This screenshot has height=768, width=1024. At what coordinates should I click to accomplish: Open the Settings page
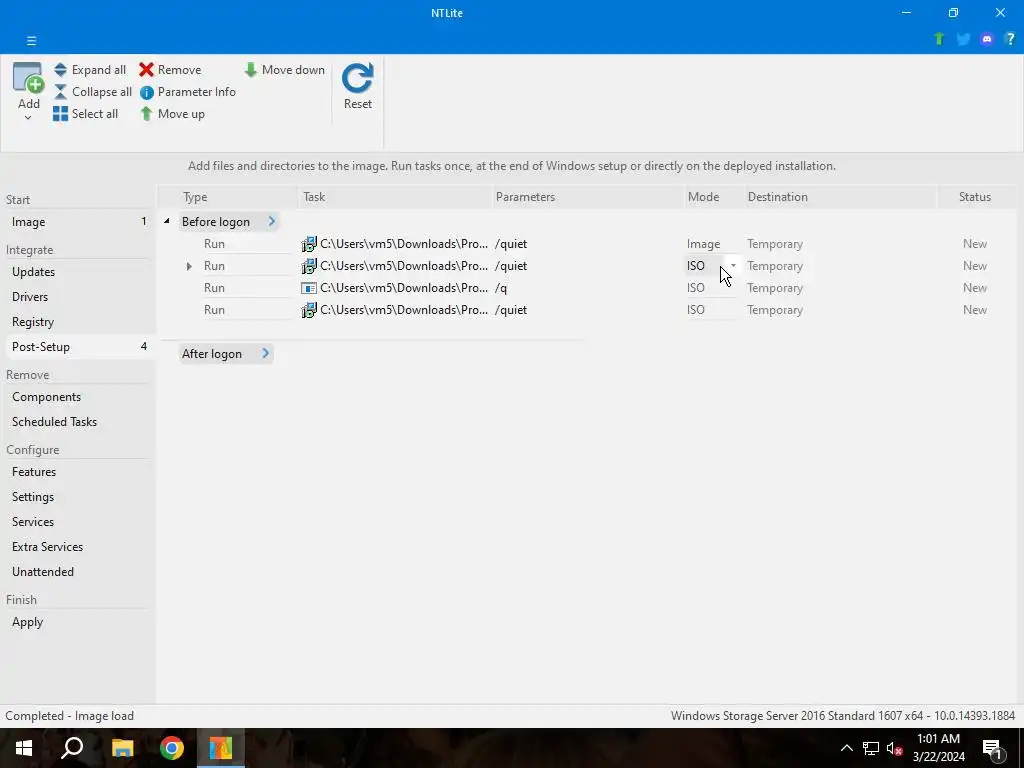point(78,497)
